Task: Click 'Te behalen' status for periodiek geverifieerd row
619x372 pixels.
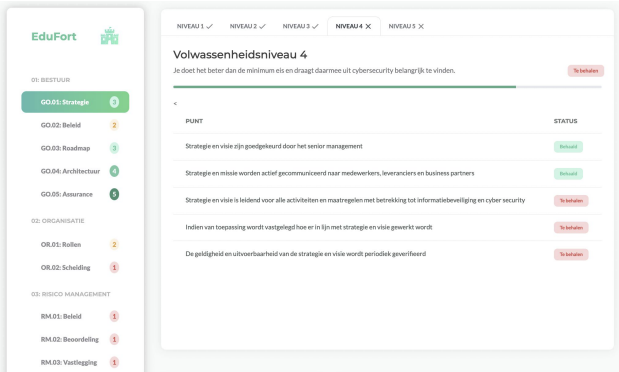Action: pyautogui.click(x=571, y=254)
